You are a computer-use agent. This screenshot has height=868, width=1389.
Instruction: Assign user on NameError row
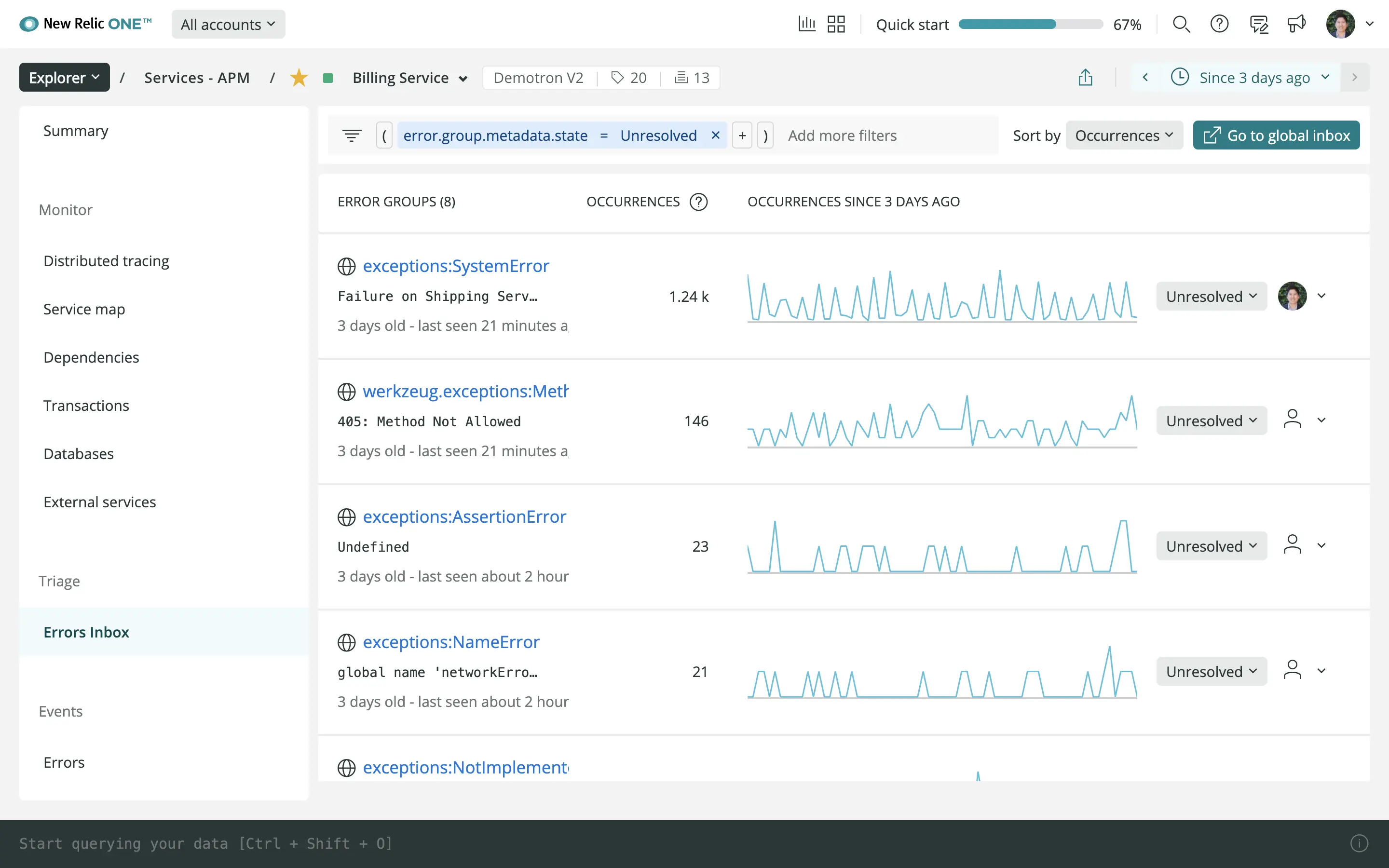coord(1292,670)
